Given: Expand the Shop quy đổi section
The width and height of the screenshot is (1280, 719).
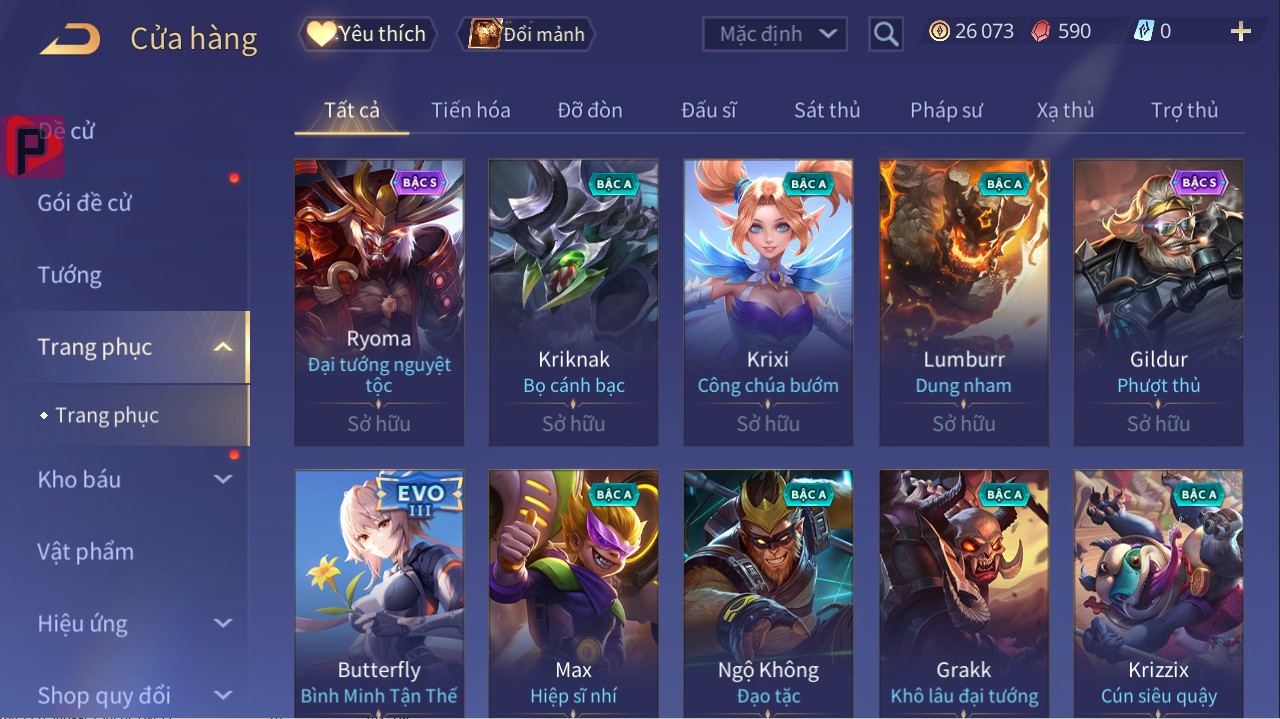Looking at the screenshot, I should pos(223,695).
